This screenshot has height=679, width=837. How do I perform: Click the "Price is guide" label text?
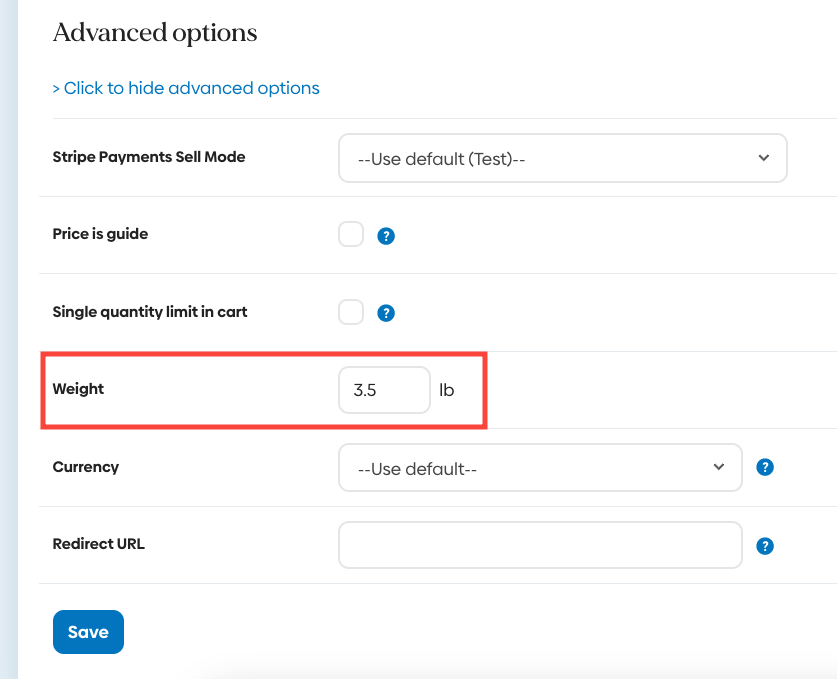coord(100,234)
